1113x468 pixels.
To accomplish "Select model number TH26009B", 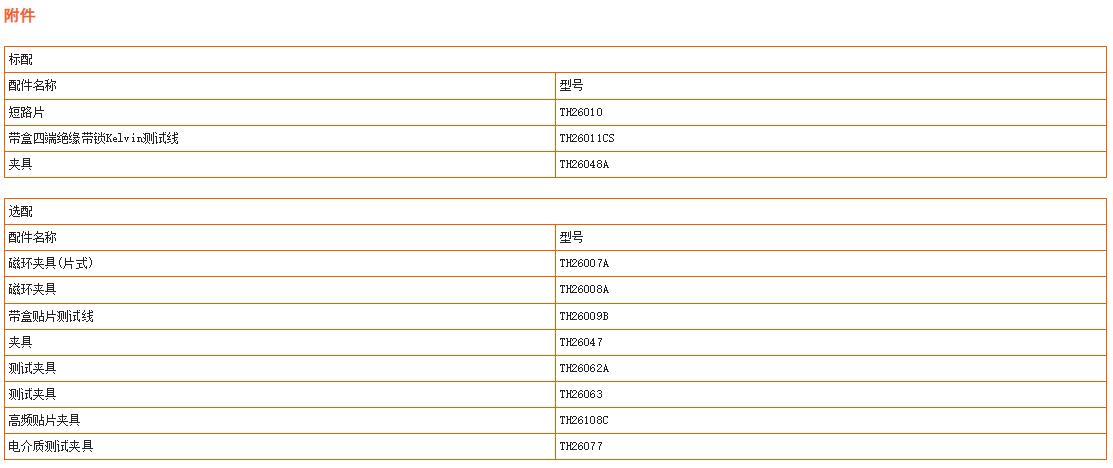I will pos(584,316).
